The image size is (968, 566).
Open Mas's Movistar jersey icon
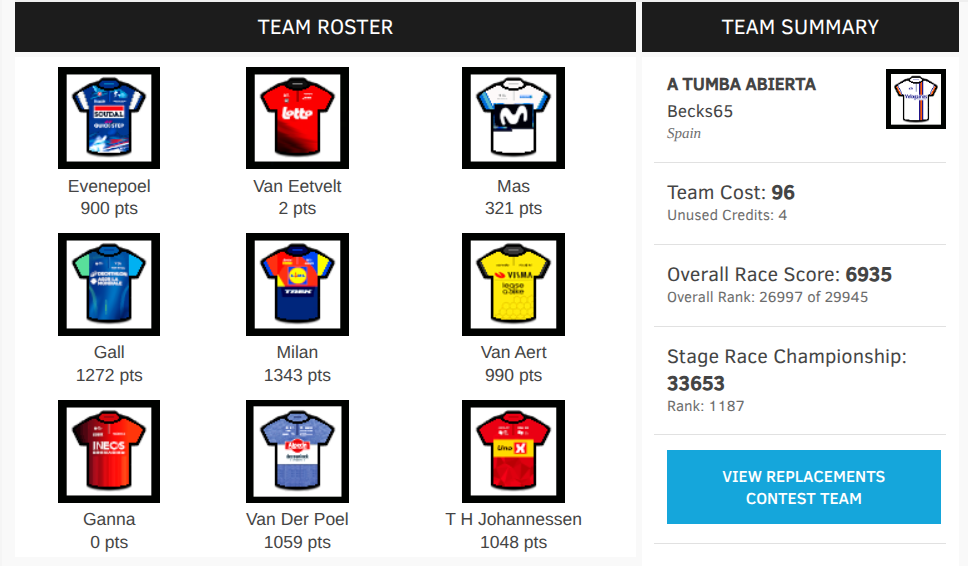(513, 118)
